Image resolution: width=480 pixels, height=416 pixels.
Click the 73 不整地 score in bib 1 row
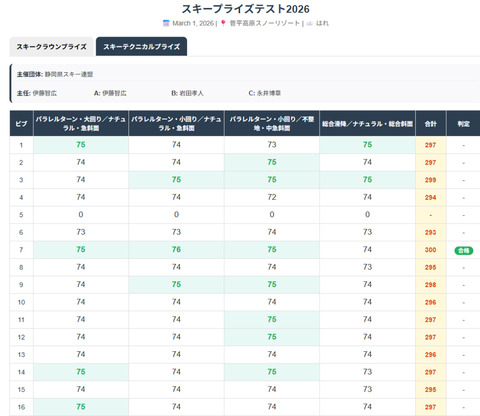pyautogui.click(x=272, y=144)
